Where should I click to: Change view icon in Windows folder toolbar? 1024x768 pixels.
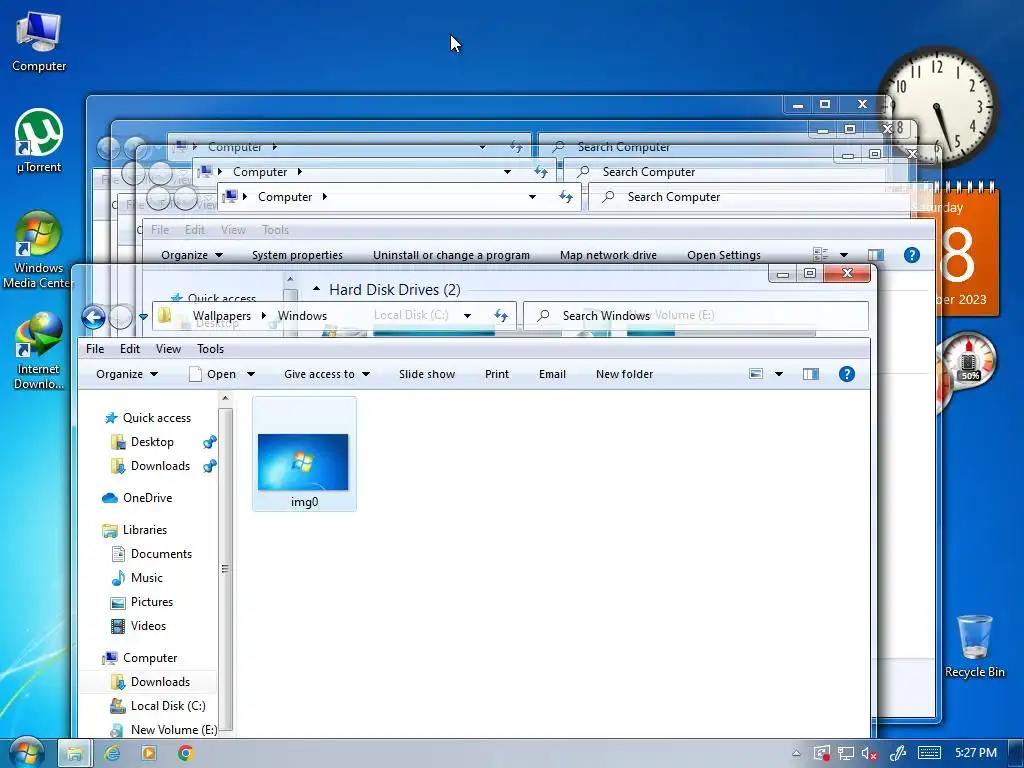pos(756,374)
